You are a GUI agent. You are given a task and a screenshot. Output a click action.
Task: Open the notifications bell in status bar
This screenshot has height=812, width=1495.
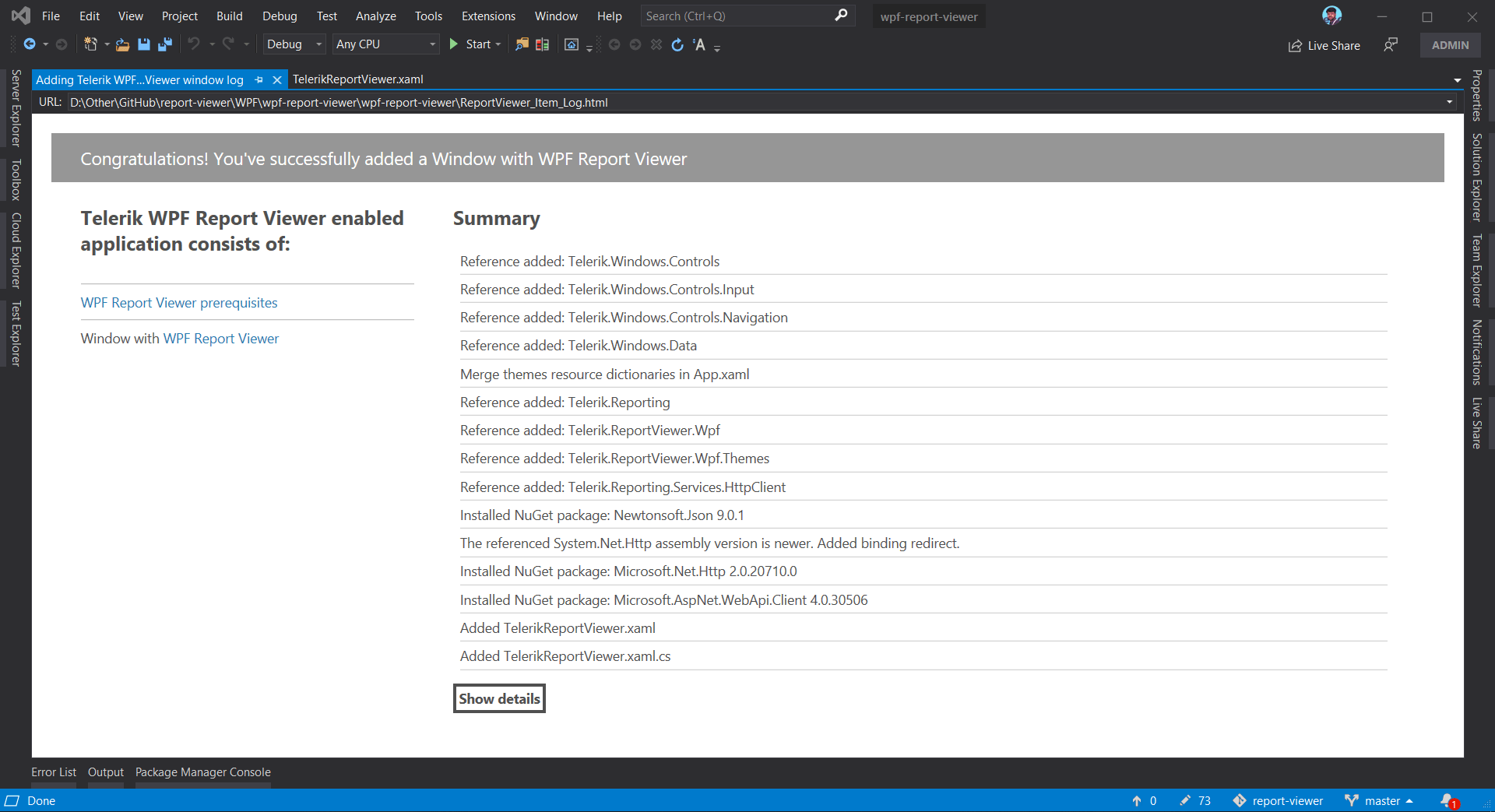pos(1448,801)
